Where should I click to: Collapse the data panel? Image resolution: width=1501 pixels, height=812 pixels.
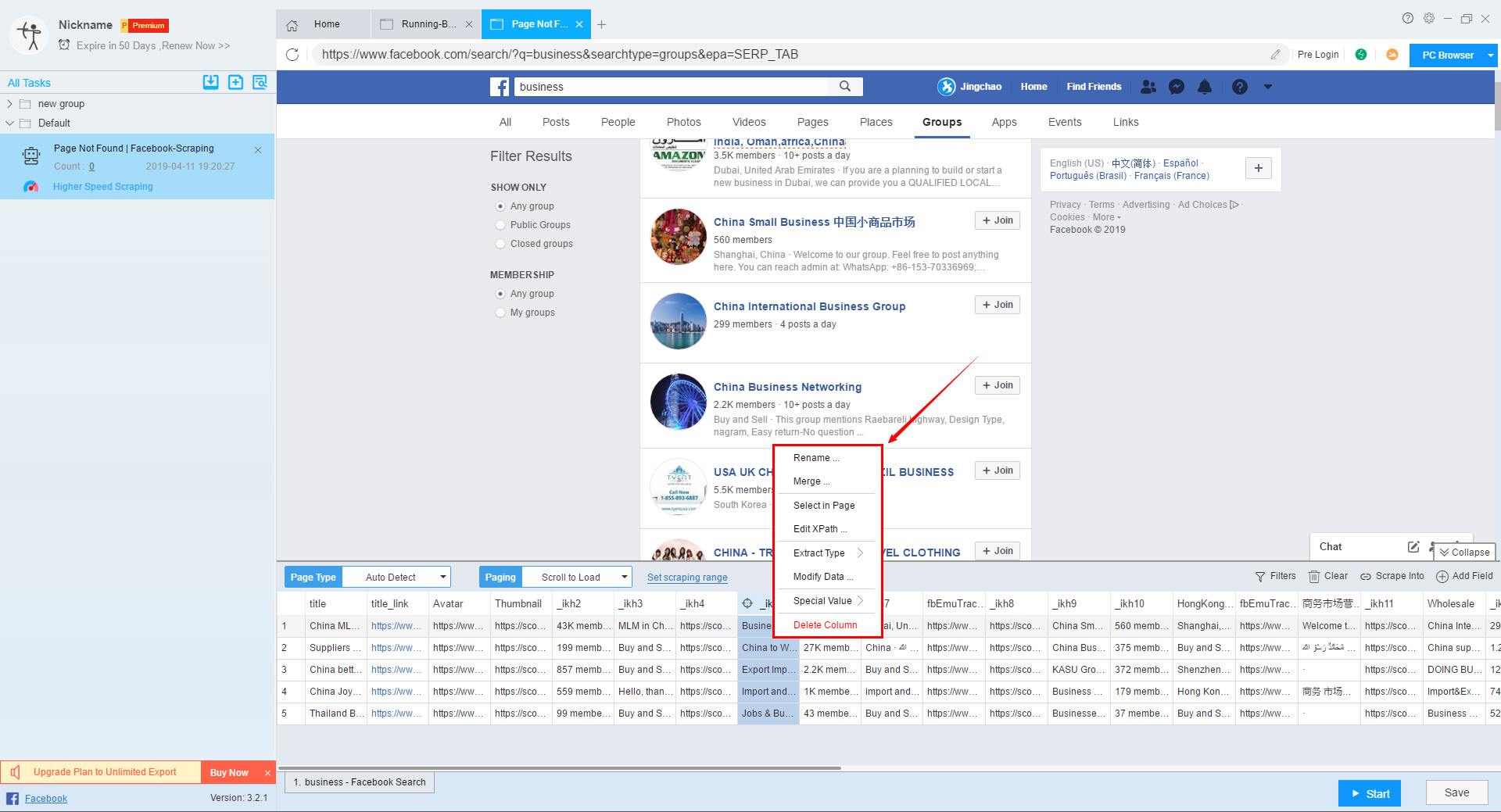pyautogui.click(x=1464, y=552)
